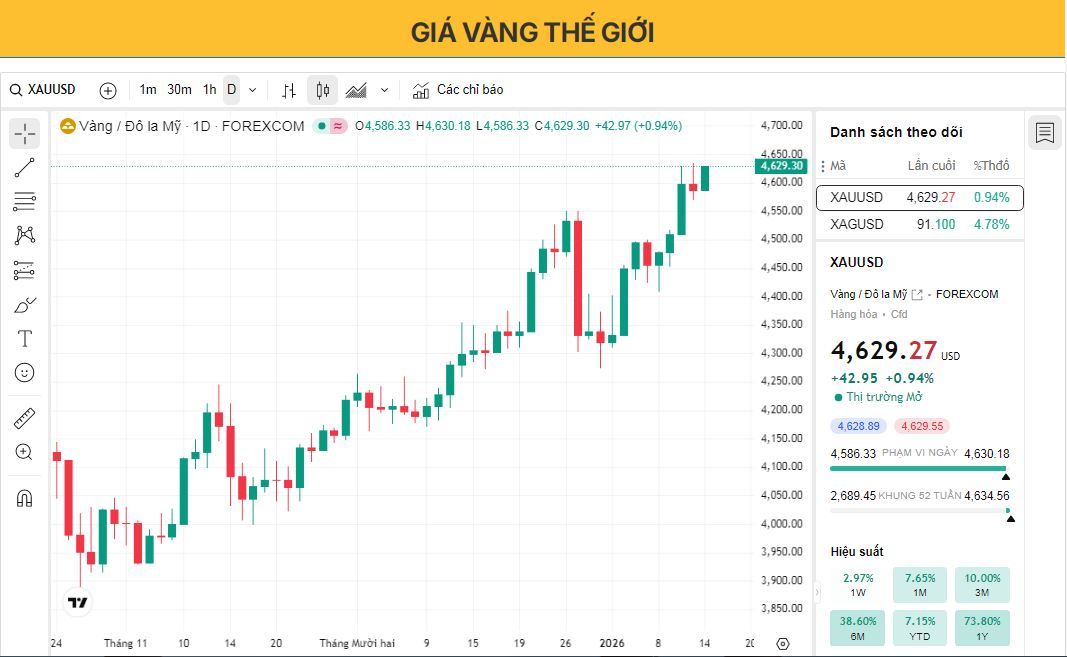Select the crosshair cursor tool

coord(24,131)
